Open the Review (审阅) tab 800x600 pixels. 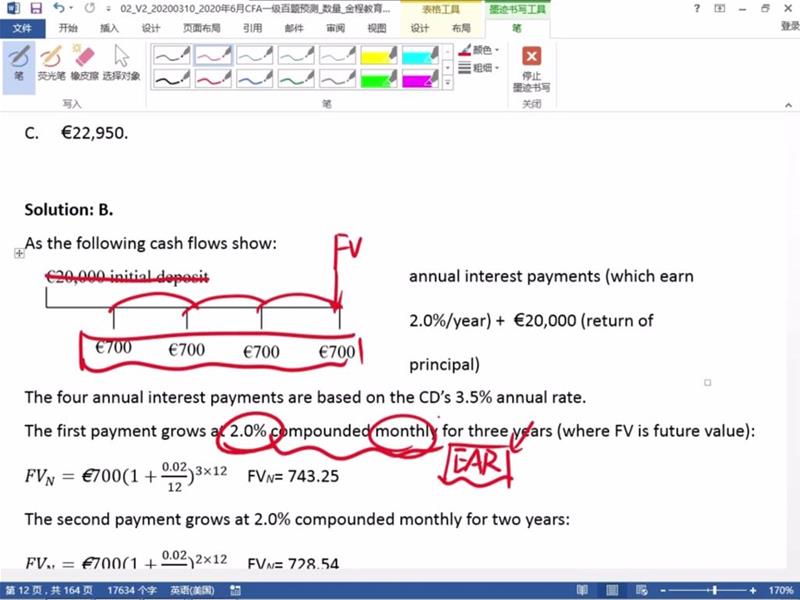coord(335,28)
